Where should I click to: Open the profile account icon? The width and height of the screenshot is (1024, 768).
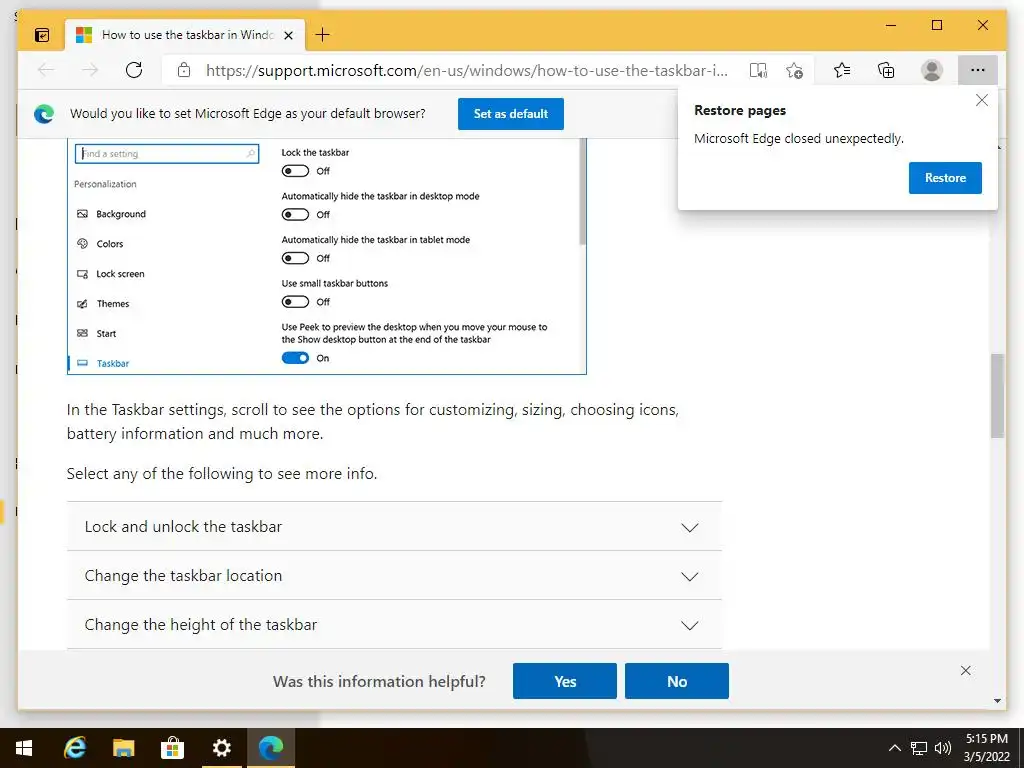pos(932,70)
